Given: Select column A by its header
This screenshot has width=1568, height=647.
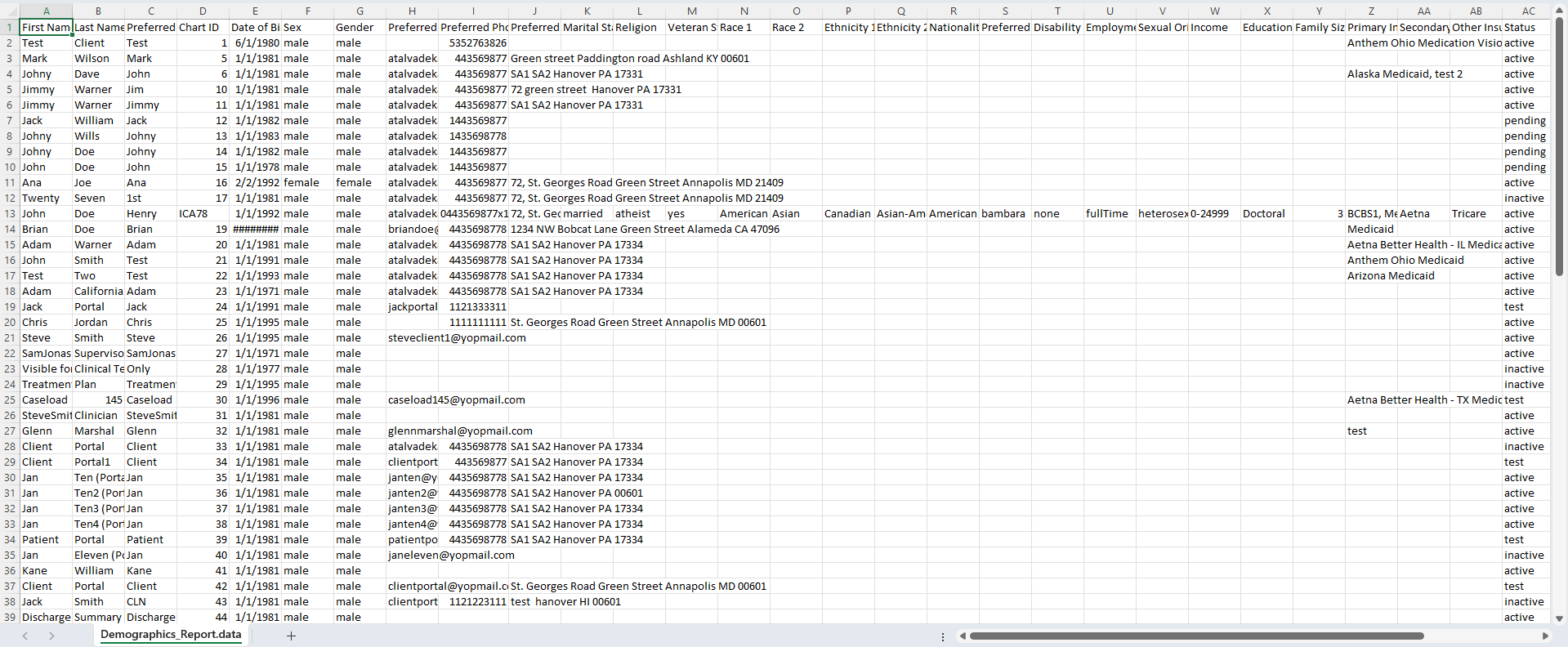Looking at the screenshot, I should tap(47, 11).
